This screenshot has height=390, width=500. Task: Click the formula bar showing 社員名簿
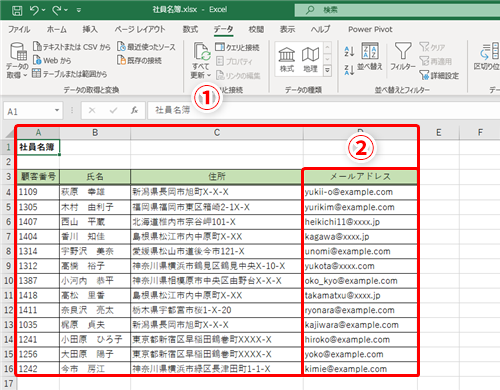(x=323, y=110)
